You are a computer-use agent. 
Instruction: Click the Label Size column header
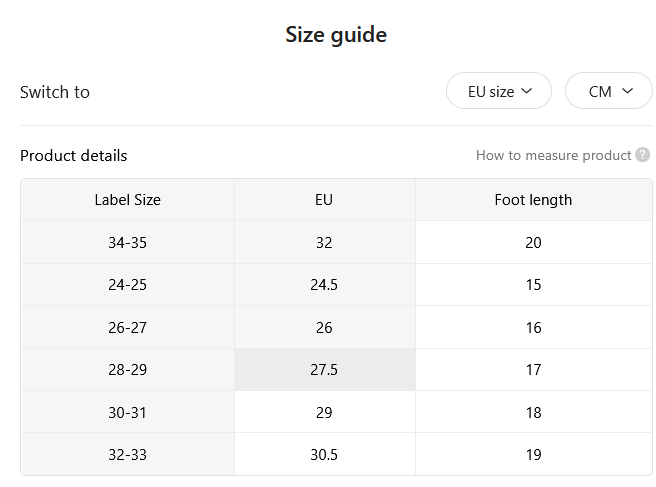128,200
